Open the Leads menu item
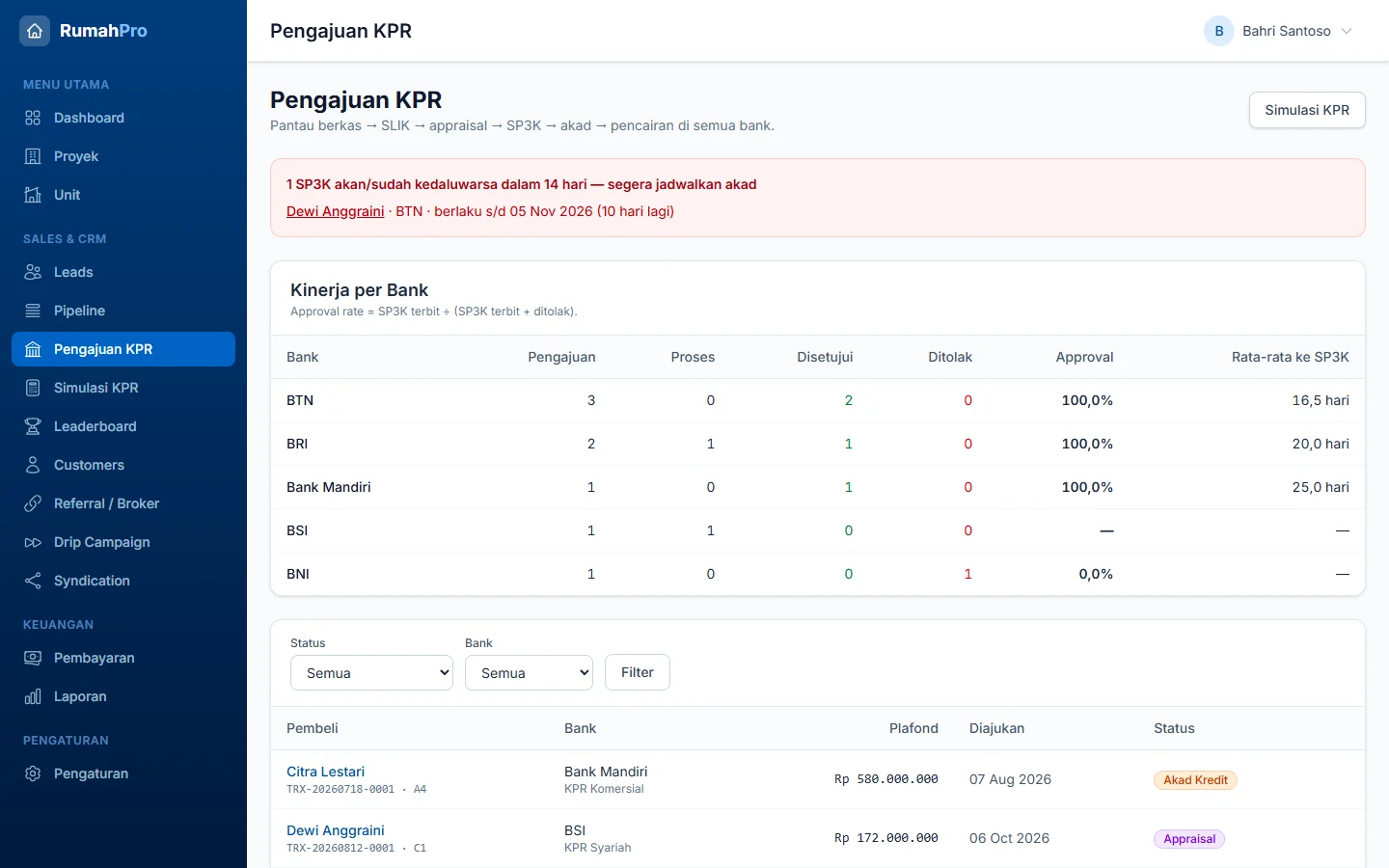The height and width of the screenshot is (868, 1389). click(123, 272)
